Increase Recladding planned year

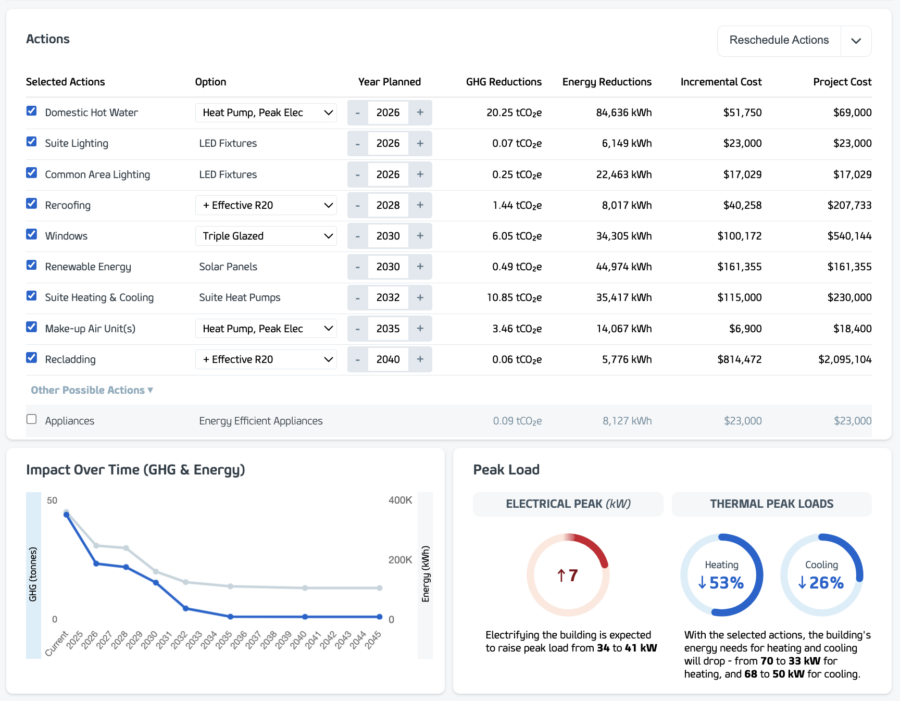[x=420, y=359]
